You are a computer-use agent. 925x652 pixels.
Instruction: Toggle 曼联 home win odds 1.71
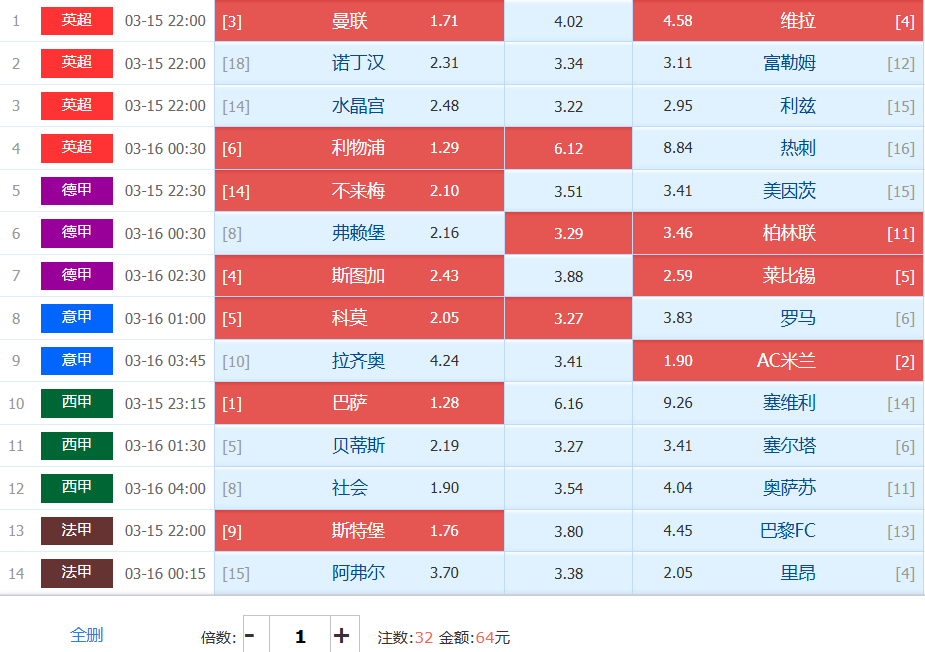click(x=359, y=21)
